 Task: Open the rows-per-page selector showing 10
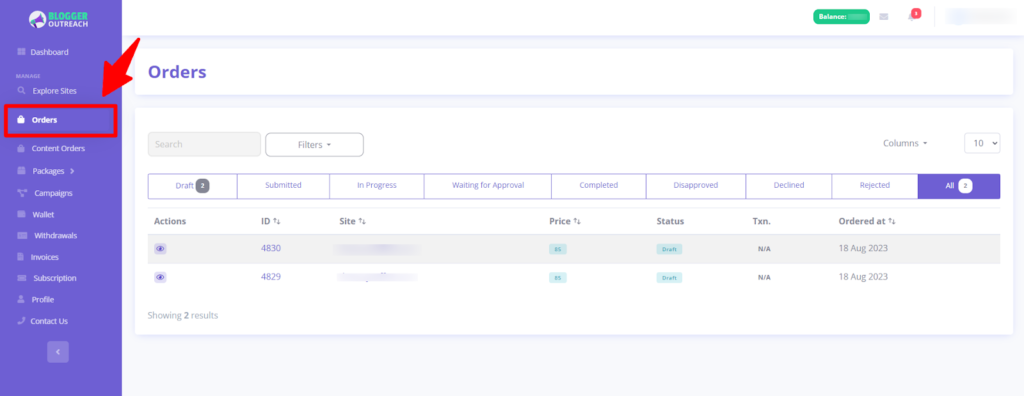point(982,143)
